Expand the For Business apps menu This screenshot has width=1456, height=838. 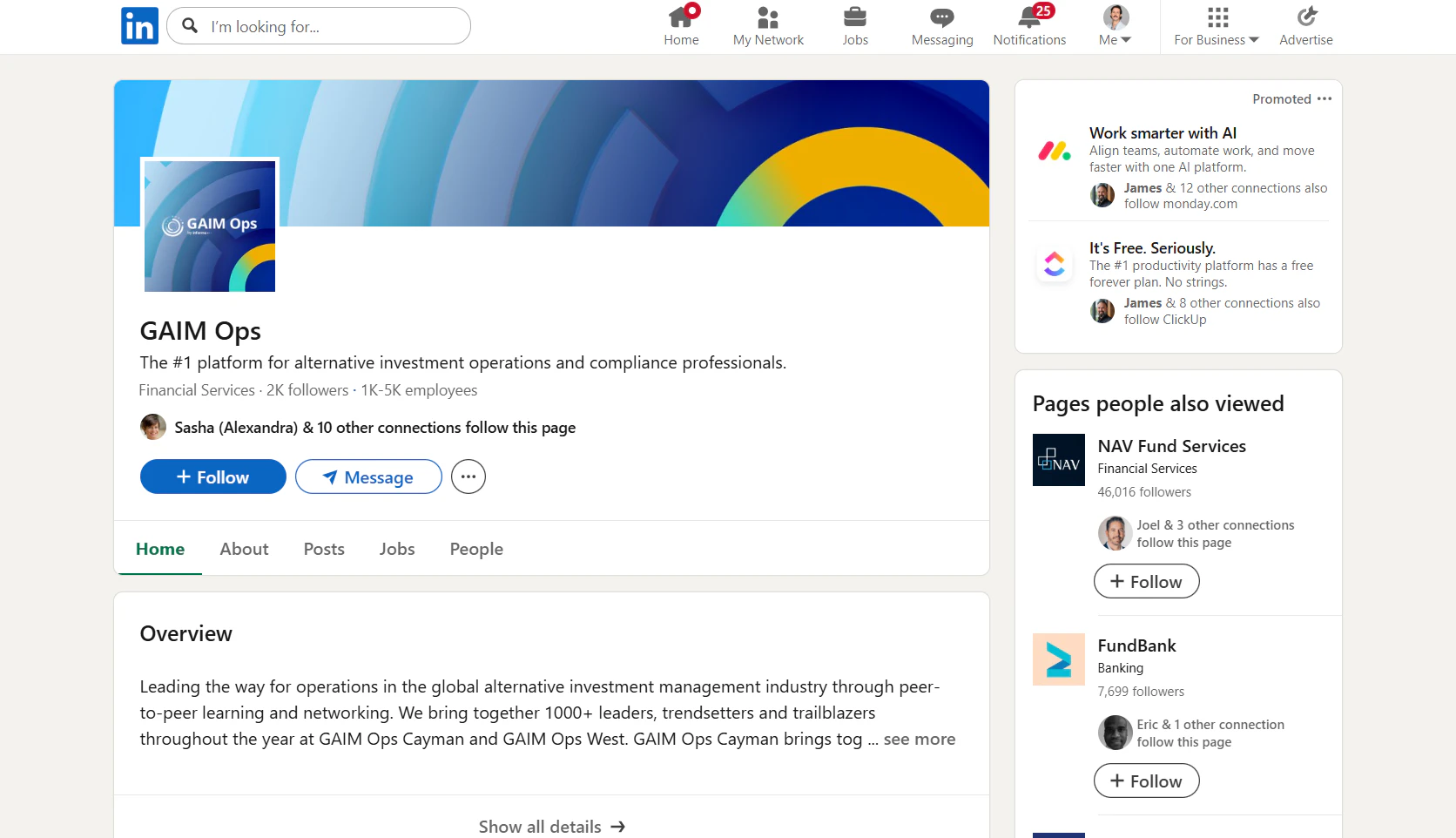(x=1217, y=26)
